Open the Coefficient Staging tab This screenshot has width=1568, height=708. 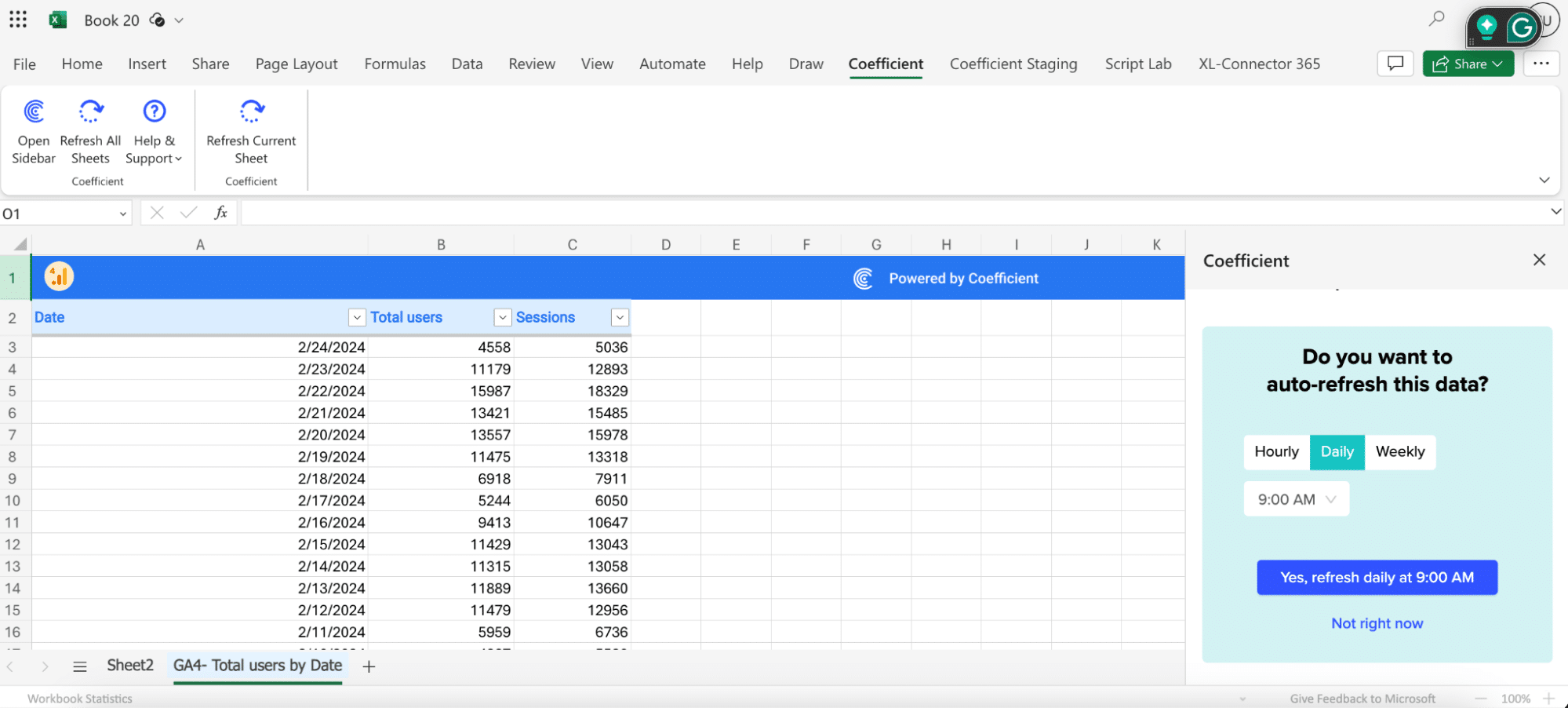[x=1013, y=64]
